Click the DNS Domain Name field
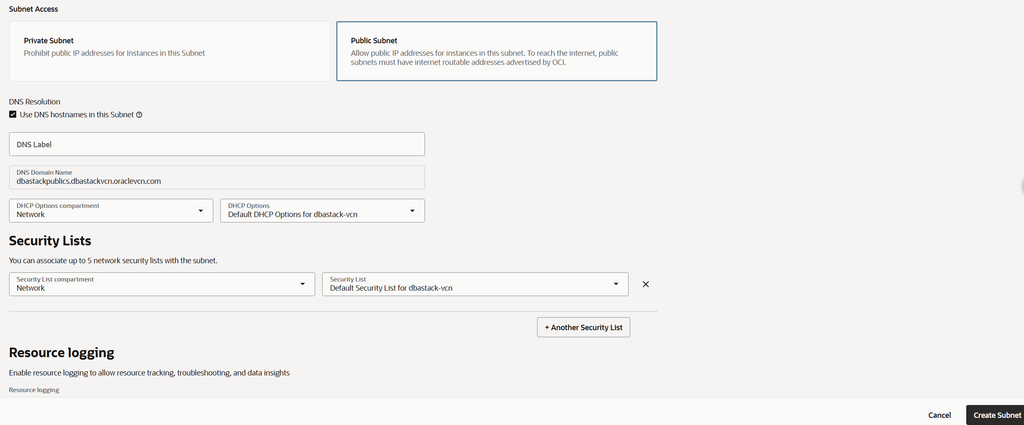 point(217,177)
